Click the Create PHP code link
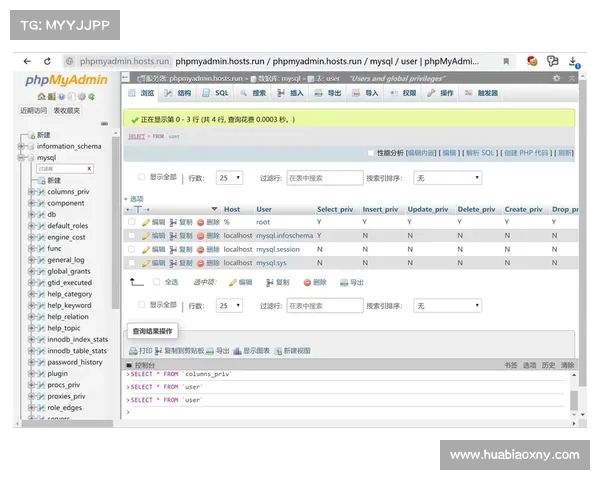The width and height of the screenshot is (600, 480). pos(526,153)
